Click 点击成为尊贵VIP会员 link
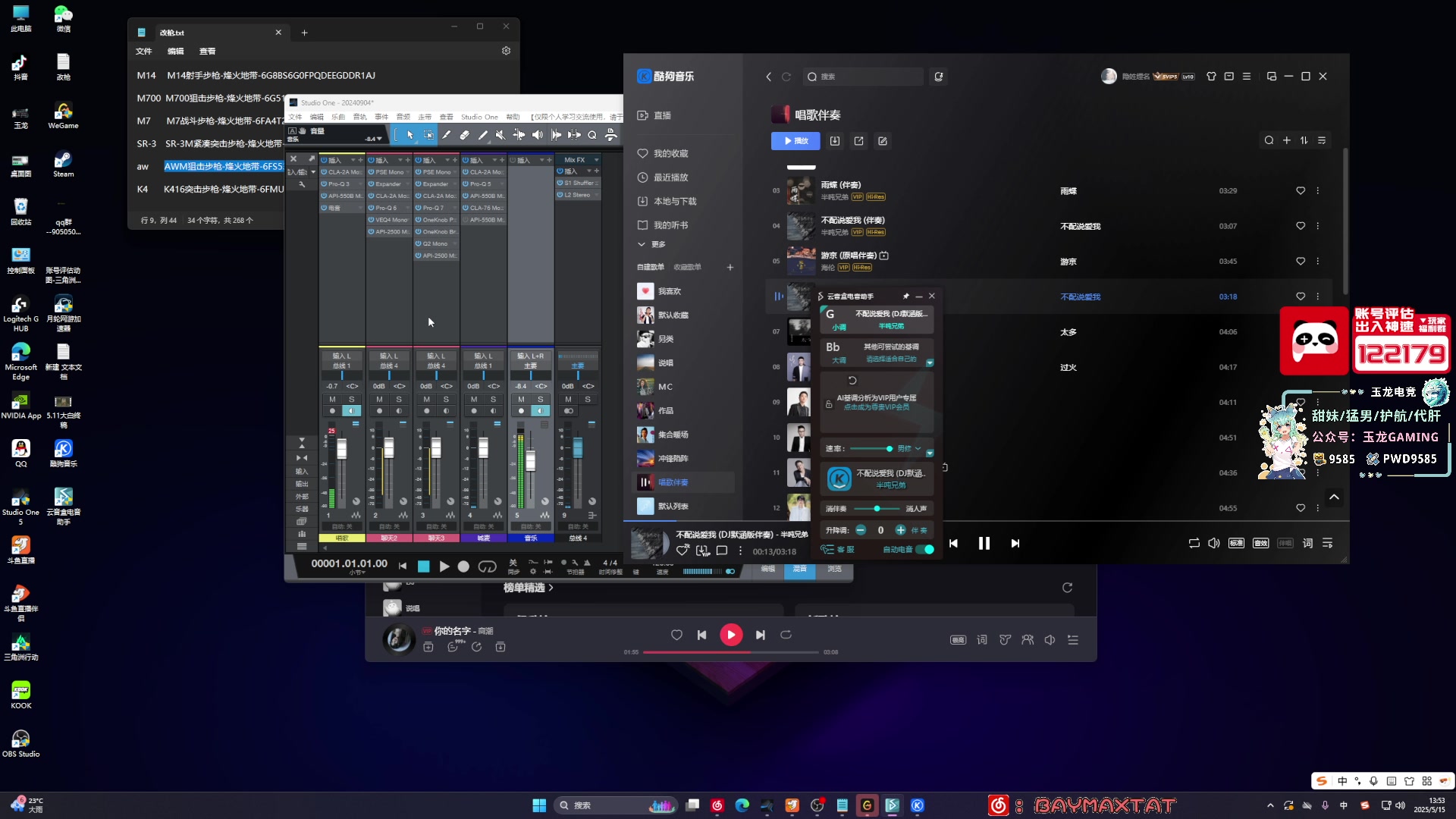 click(x=876, y=407)
